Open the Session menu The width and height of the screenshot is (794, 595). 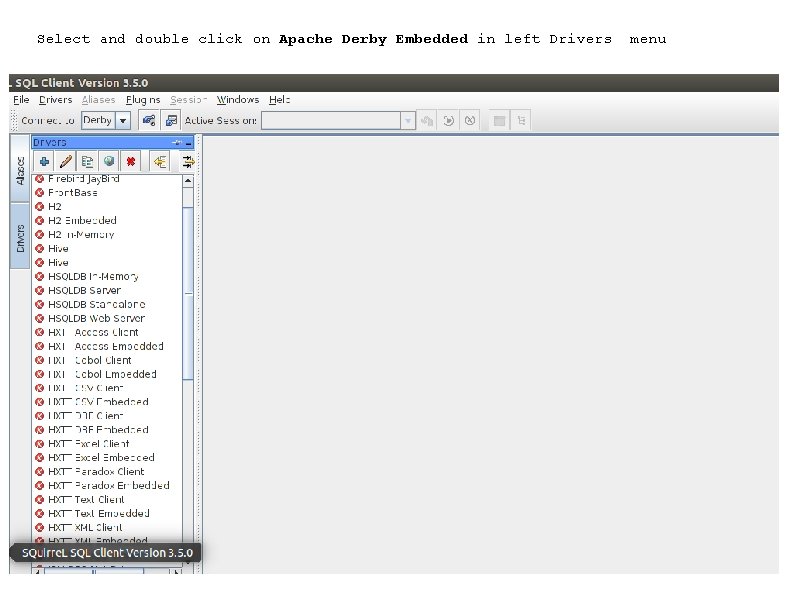pyautogui.click(x=188, y=100)
